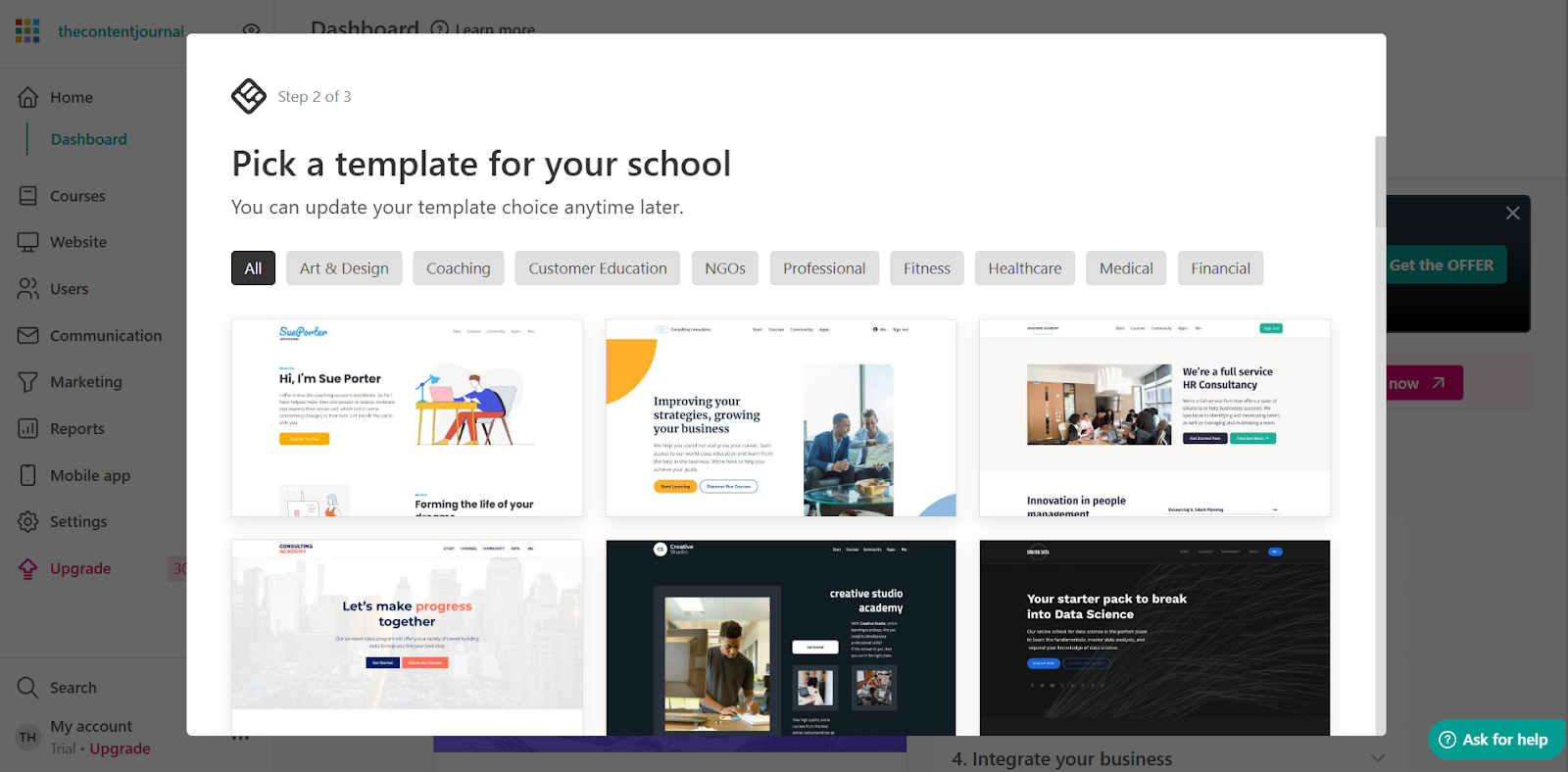
Task: Open My account
Action: tap(91, 726)
